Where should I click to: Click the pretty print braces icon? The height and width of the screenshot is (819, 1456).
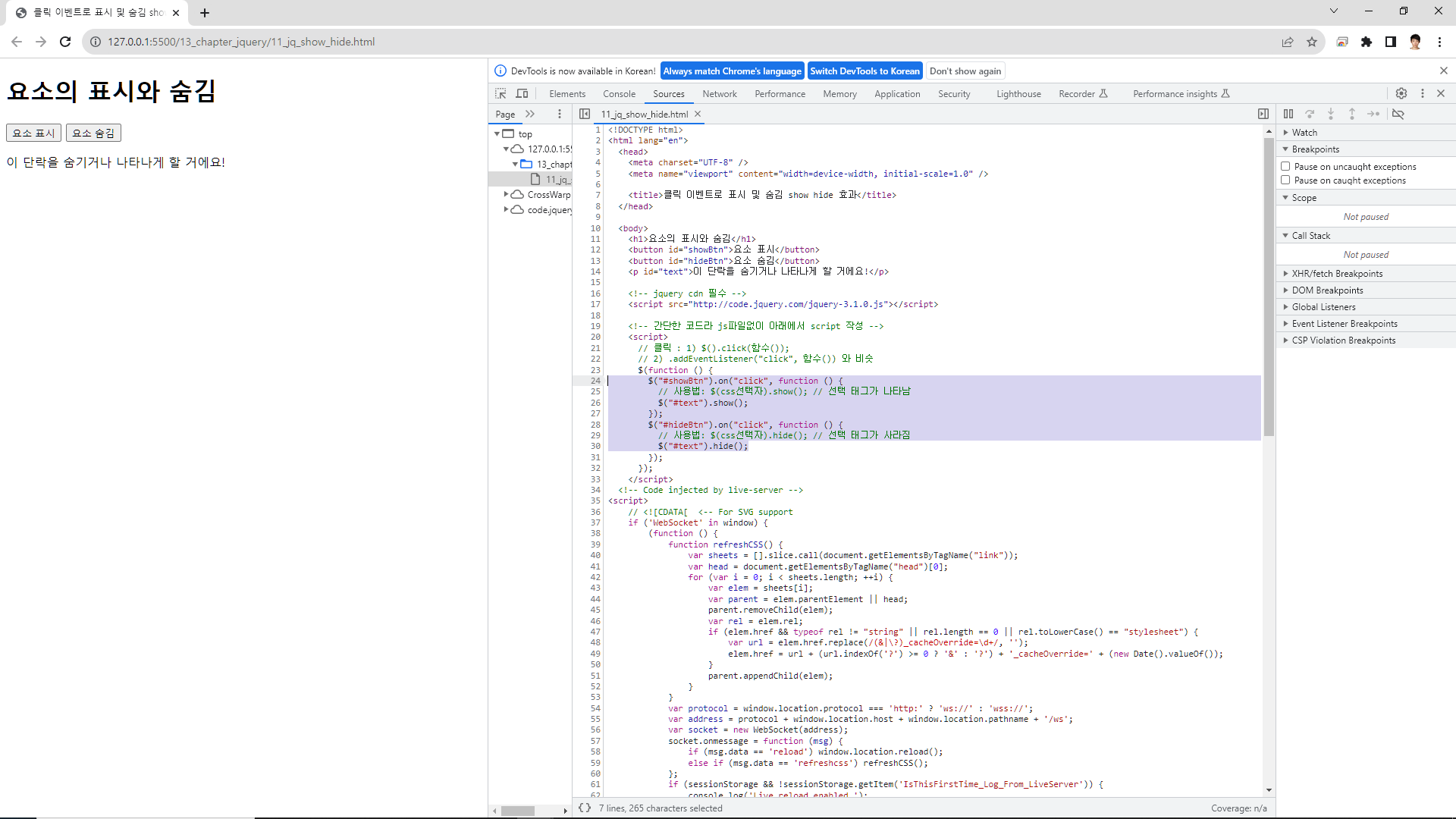coord(585,808)
